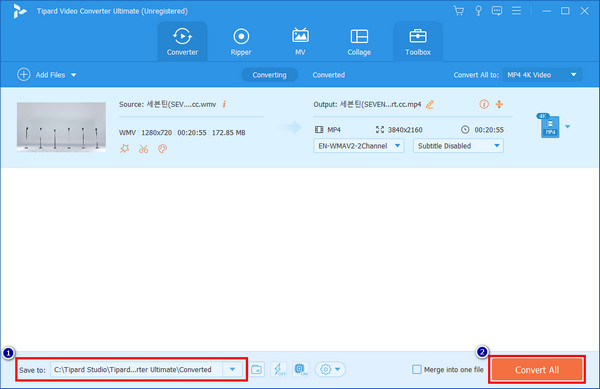Image resolution: width=600 pixels, height=389 pixels.
Task: Open the shopping cart purchase icon
Action: pos(458,11)
